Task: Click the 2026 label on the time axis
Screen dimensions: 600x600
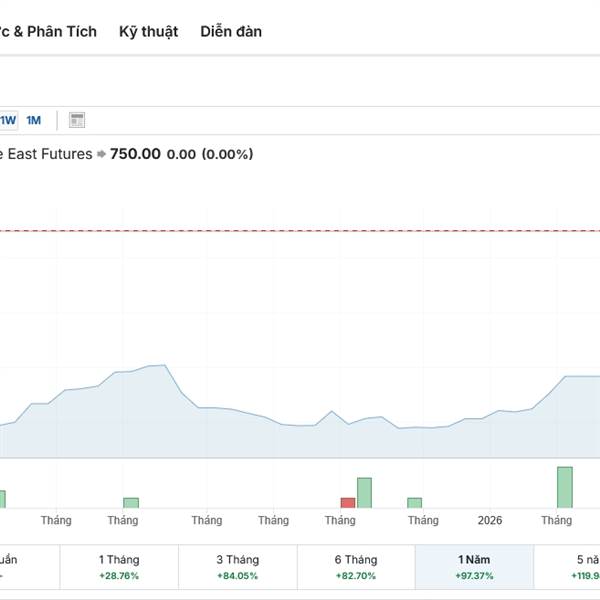Action: [x=490, y=521]
